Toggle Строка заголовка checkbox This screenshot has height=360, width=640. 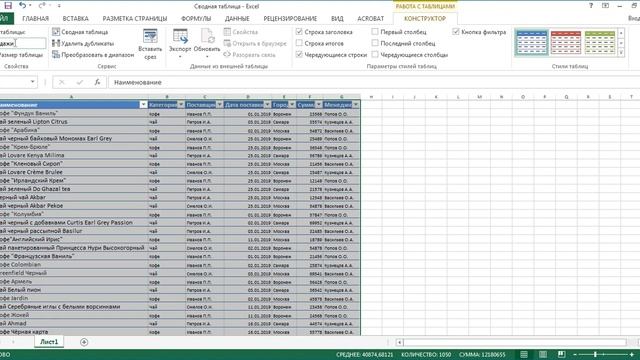pyautogui.click(x=299, y=31)
